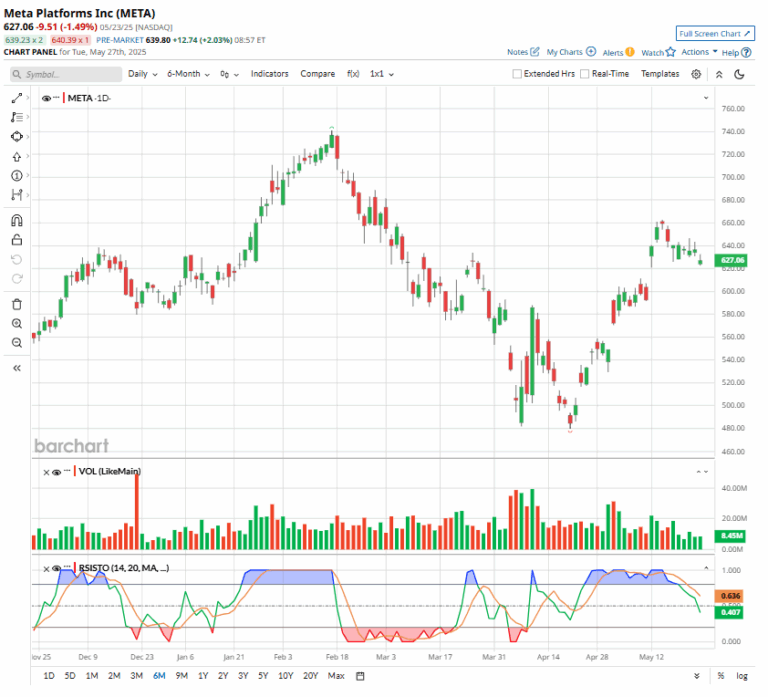The image size is (768, 697).
Task: Lock all drawings with padlock icon
Action: (17, 240)
